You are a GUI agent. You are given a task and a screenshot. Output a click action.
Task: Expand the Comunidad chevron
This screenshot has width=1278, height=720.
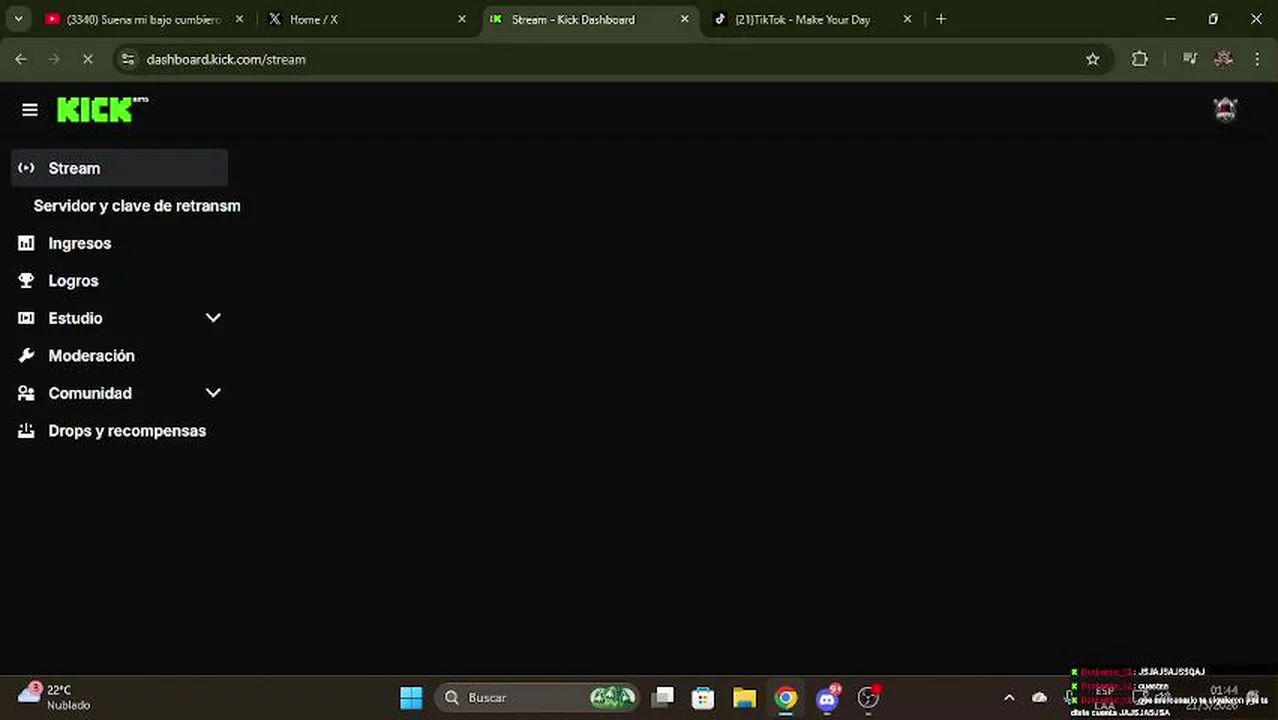(213, 393)
